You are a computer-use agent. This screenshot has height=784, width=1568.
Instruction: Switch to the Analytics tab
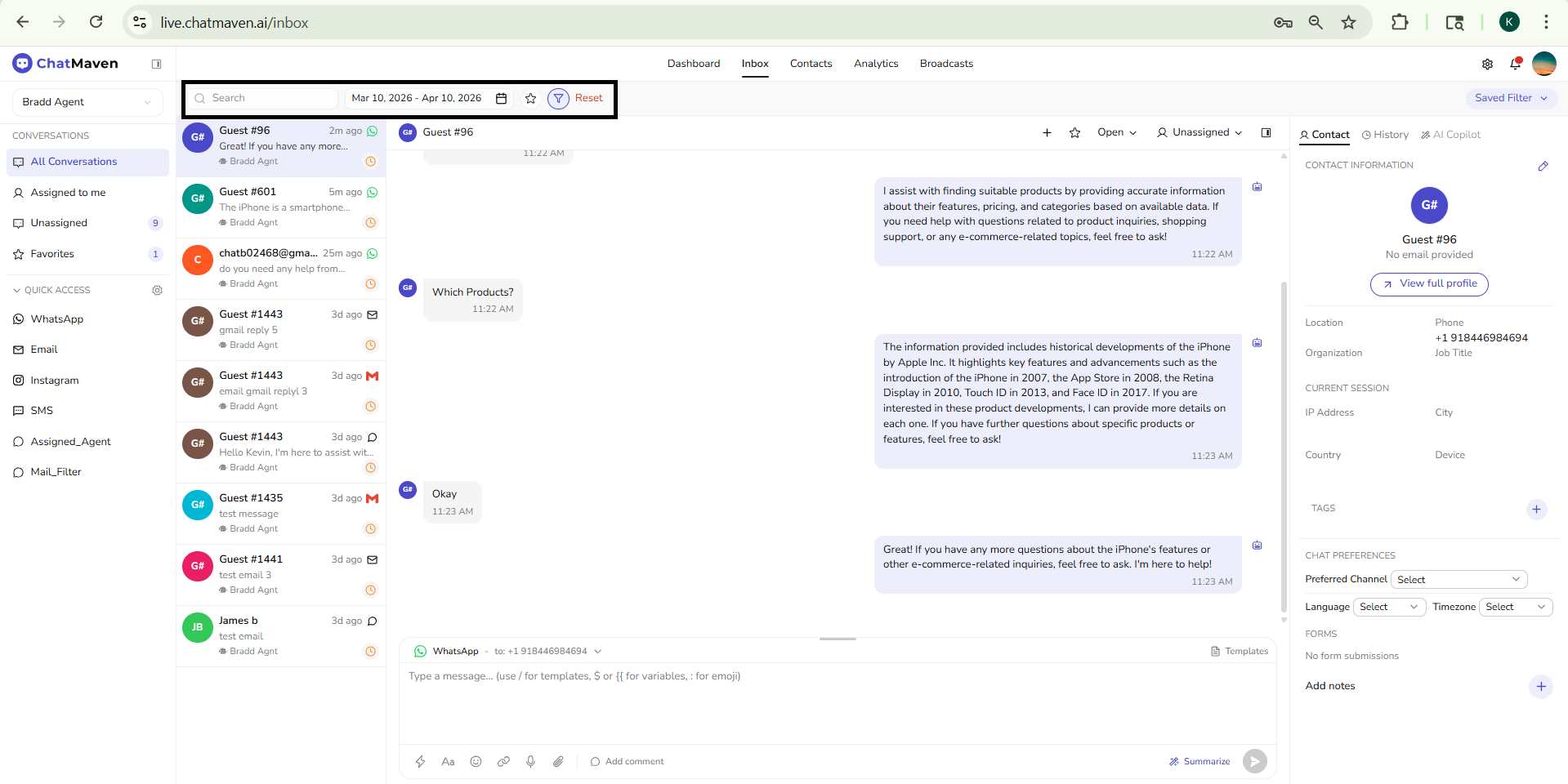[x=875, y=64]
